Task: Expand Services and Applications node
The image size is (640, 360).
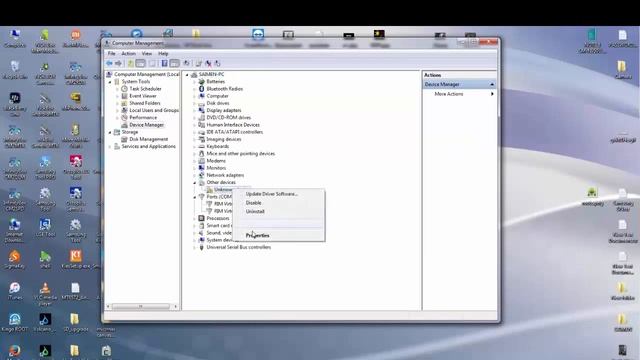Action: 110,147
